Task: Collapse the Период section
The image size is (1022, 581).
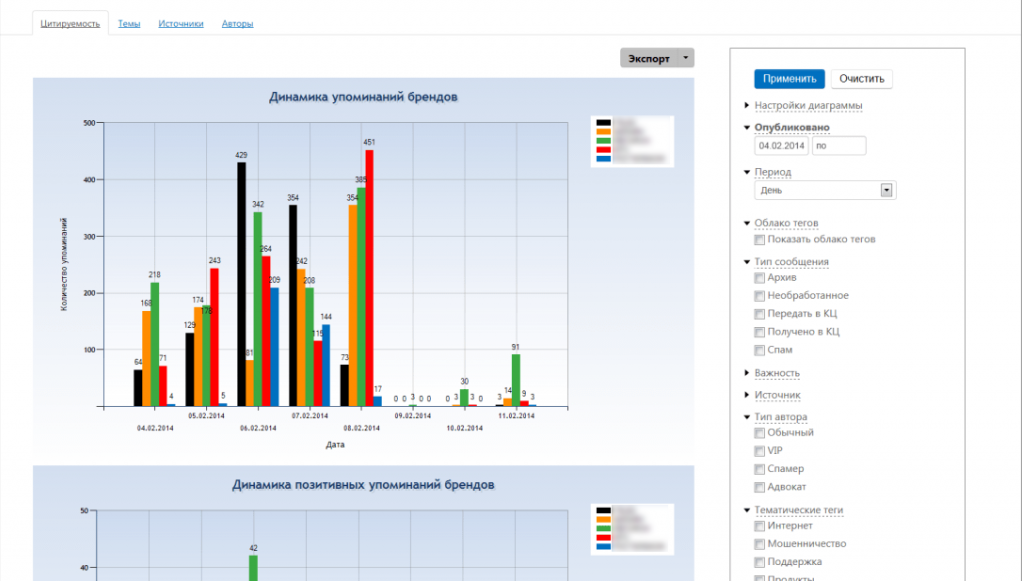Action: (773, 172)
